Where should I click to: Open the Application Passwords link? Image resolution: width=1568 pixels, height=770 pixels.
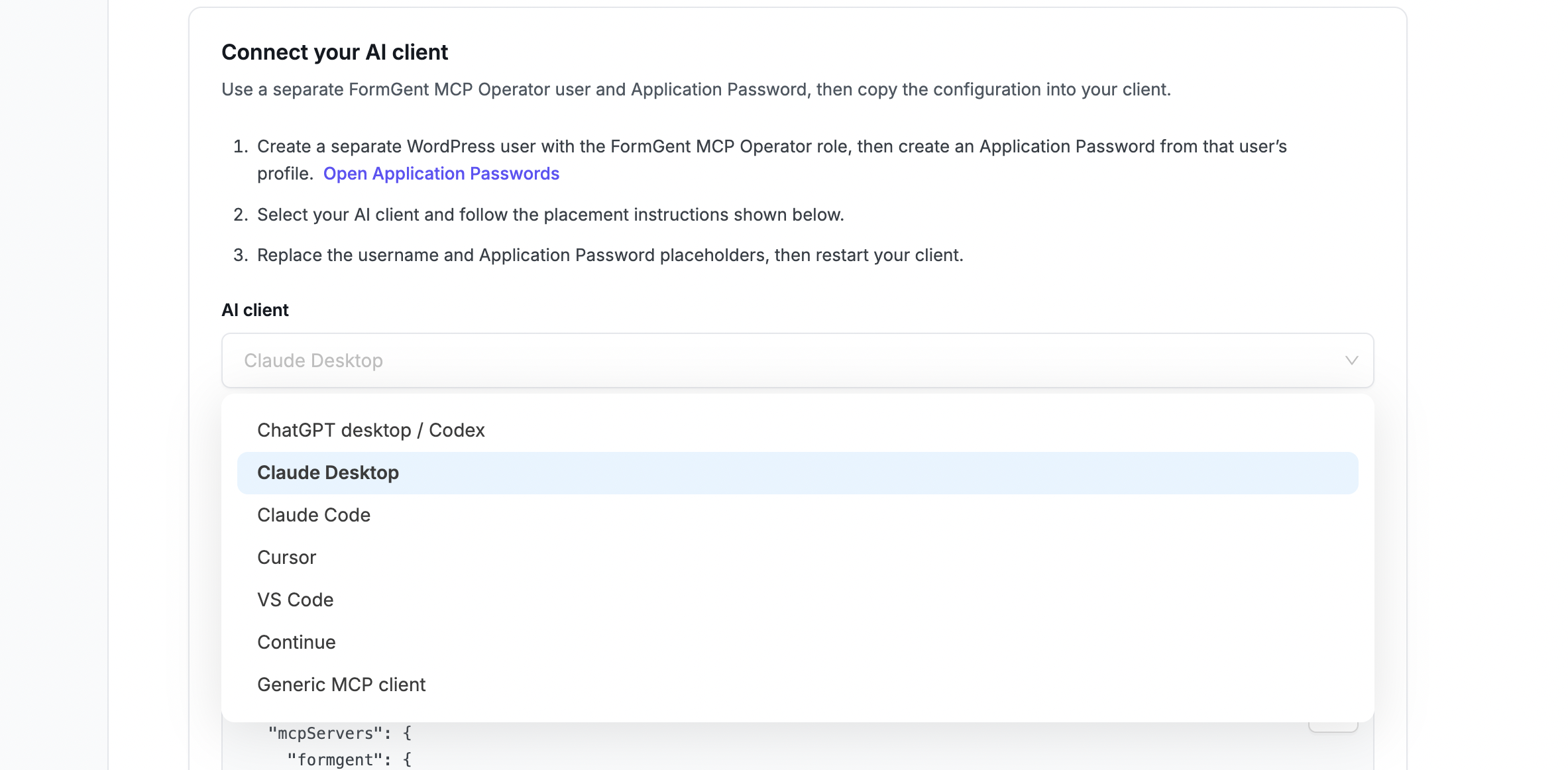441,174
